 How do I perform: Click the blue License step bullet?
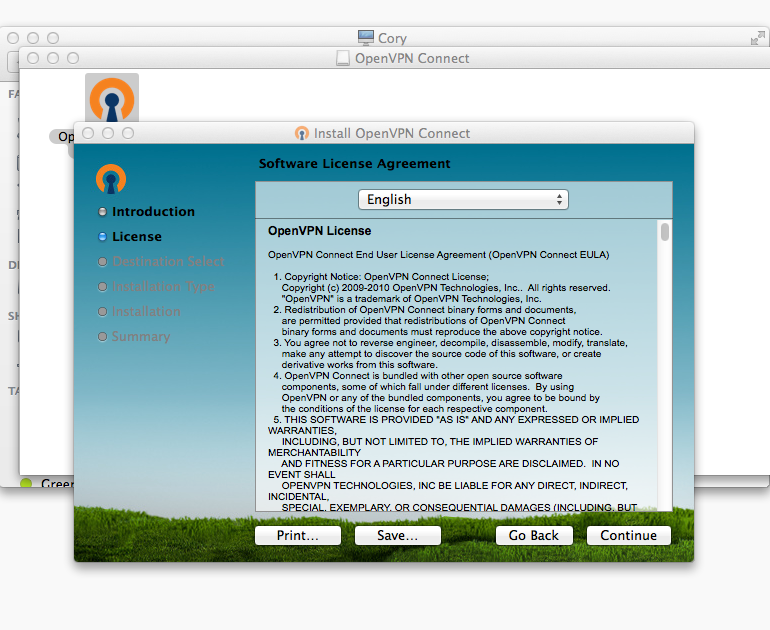102,237
